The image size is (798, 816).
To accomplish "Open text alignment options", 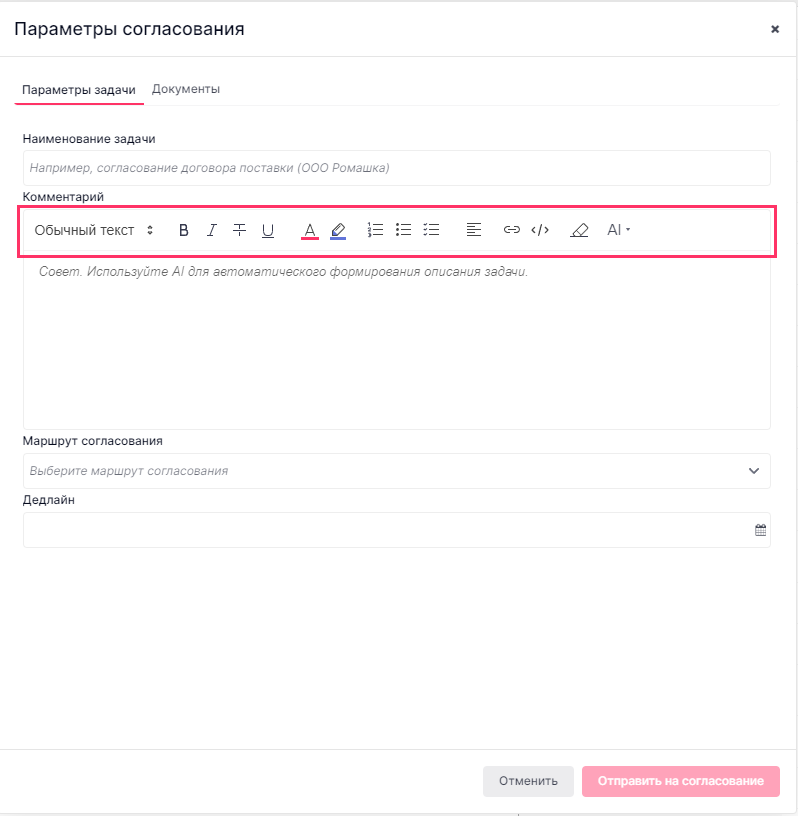I will (x=474, y=230).
